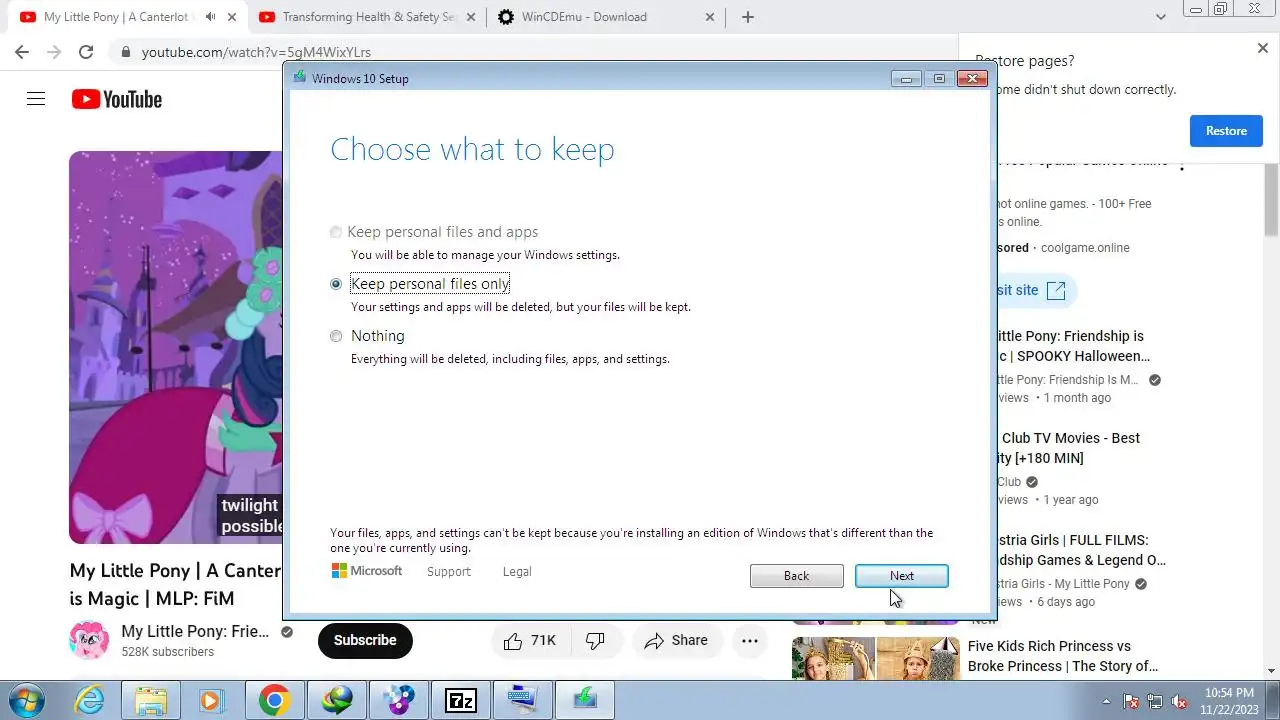Click the Back button in Windows Setup
1280x720 pixels.
click(796, 576)
